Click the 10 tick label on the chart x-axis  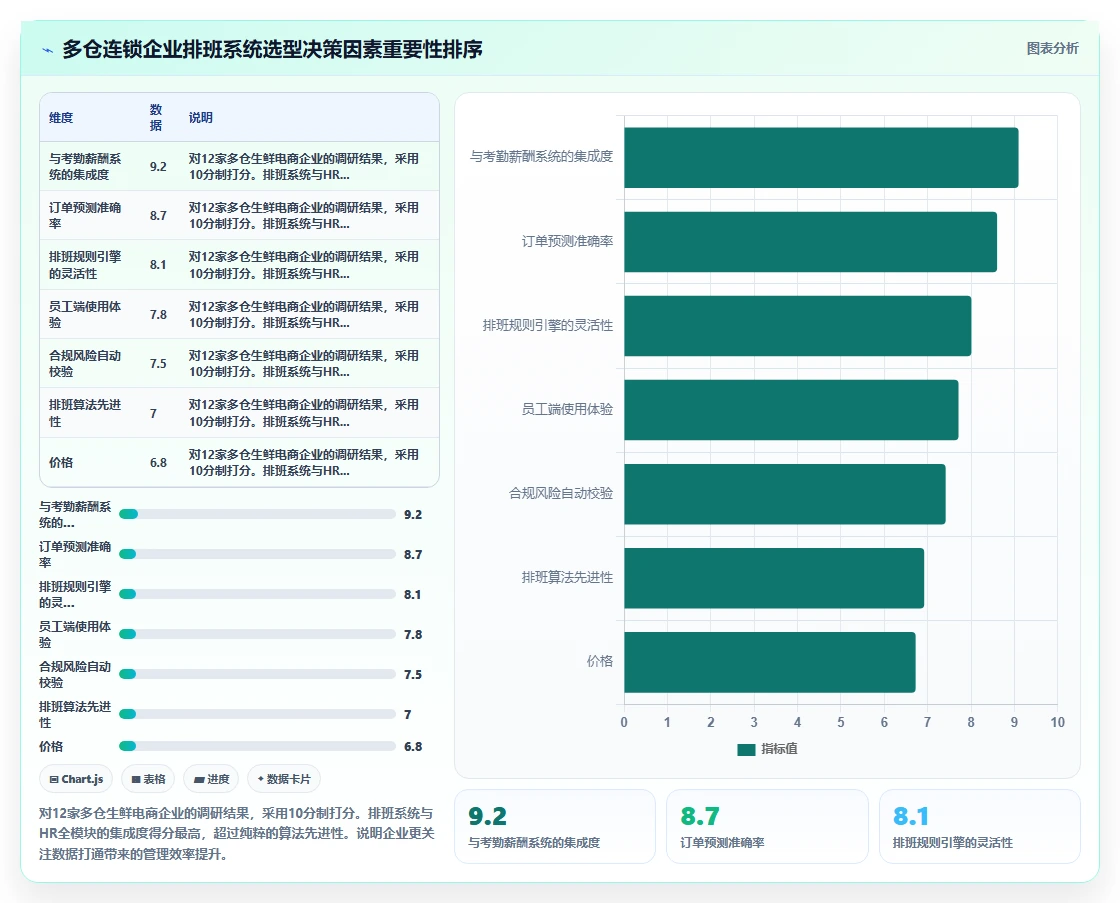(x=1057, y=722)
